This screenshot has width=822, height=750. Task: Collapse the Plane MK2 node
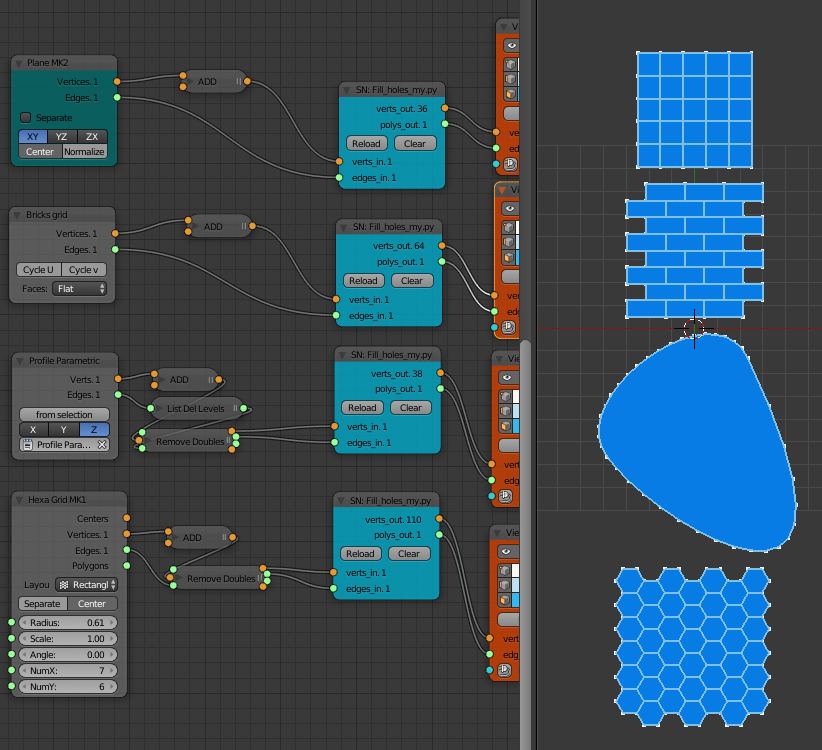(19, 63)
